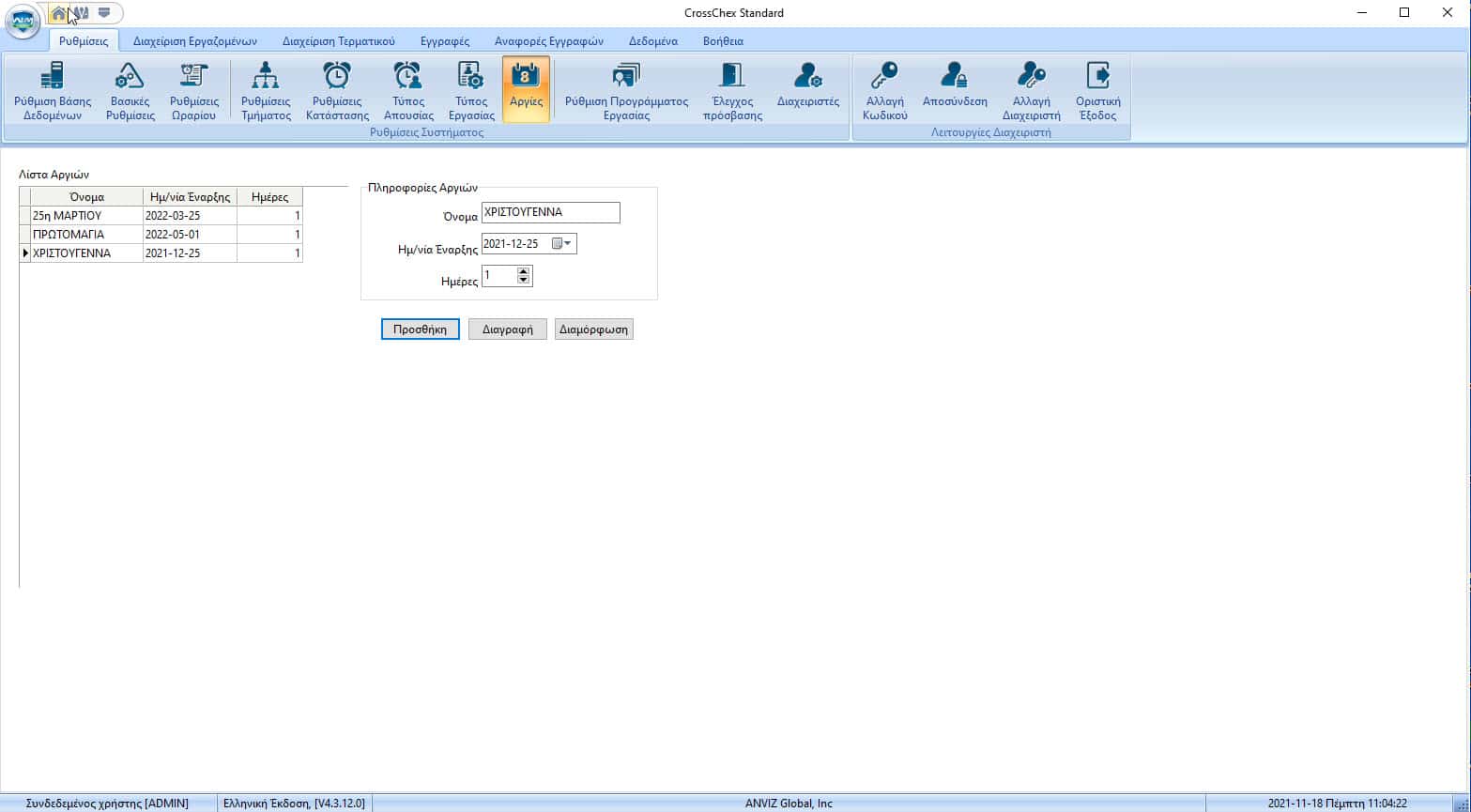Switch to the Βοήθεια tab

pos(723,41)
